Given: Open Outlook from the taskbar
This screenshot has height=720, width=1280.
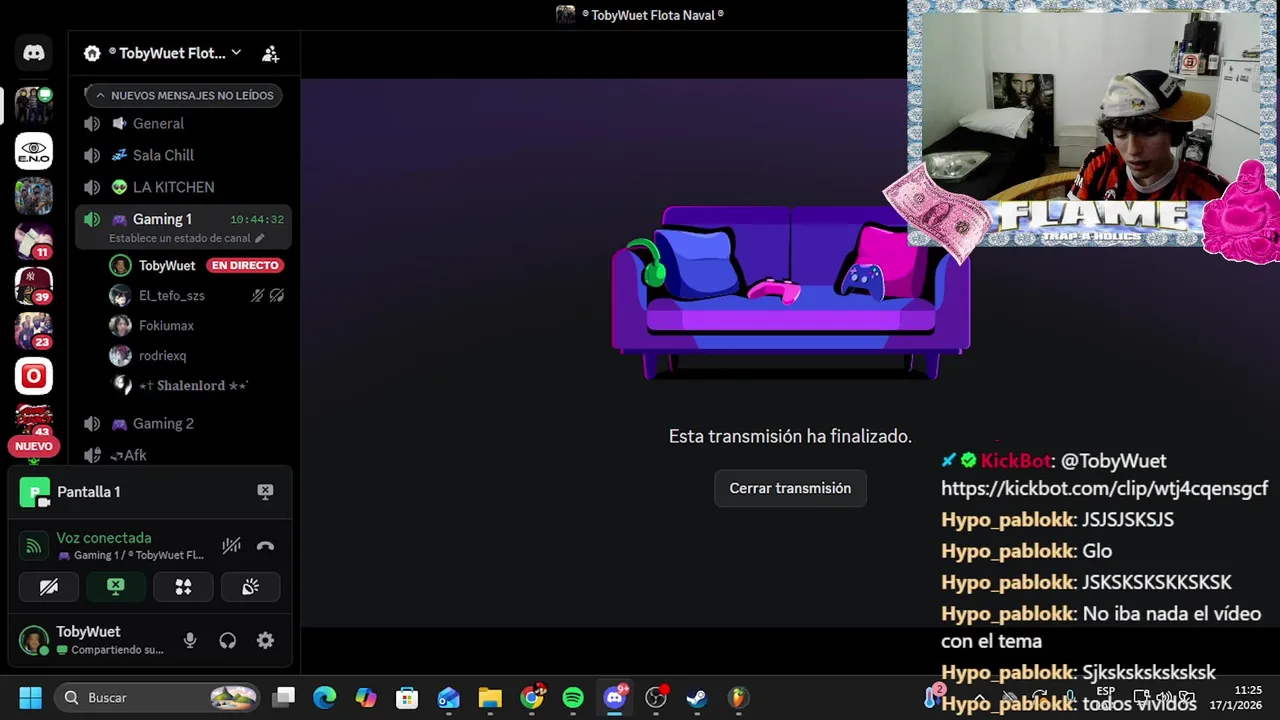Looking at the screenshot, I should [448, 697].
